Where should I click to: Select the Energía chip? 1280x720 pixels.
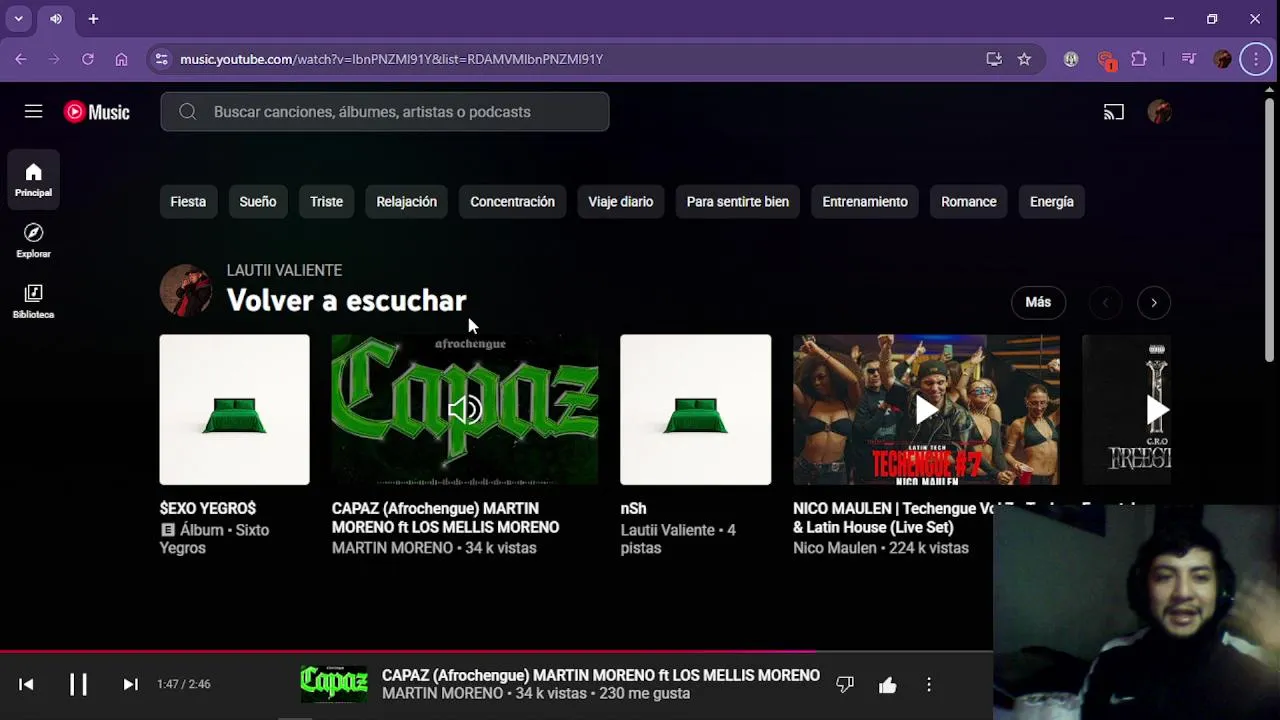point(1051,202)
